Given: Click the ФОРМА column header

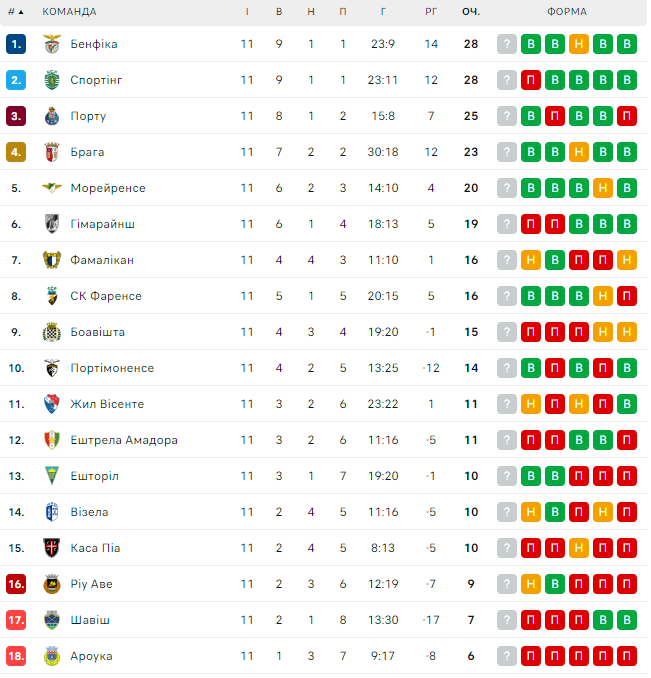Looking at the screenshot, I should (567, 12).
